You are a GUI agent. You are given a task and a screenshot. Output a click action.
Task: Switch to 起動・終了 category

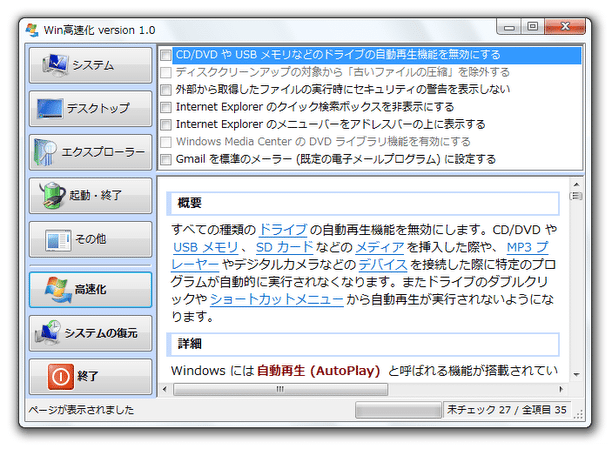(91, 196)
